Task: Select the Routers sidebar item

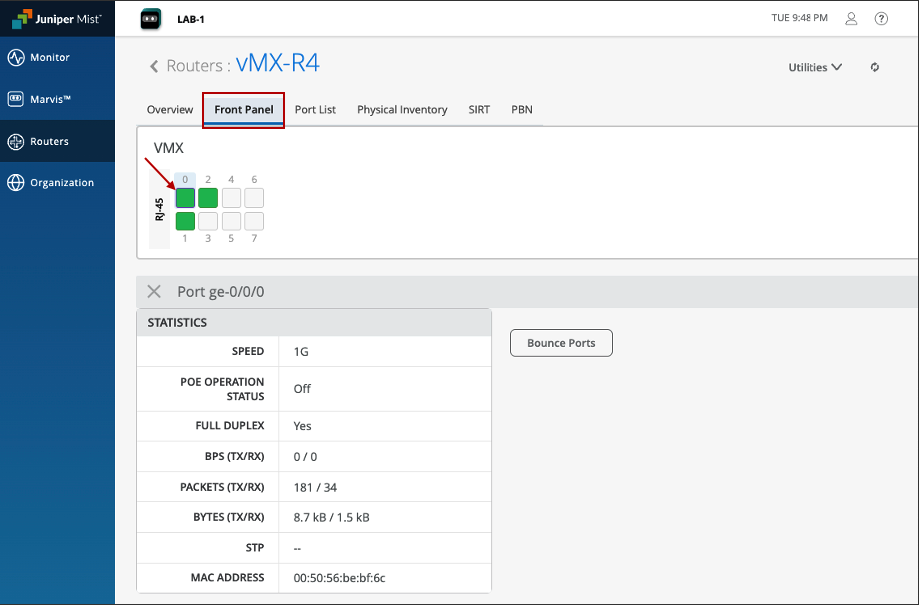Action: click(x=49, y=142)
